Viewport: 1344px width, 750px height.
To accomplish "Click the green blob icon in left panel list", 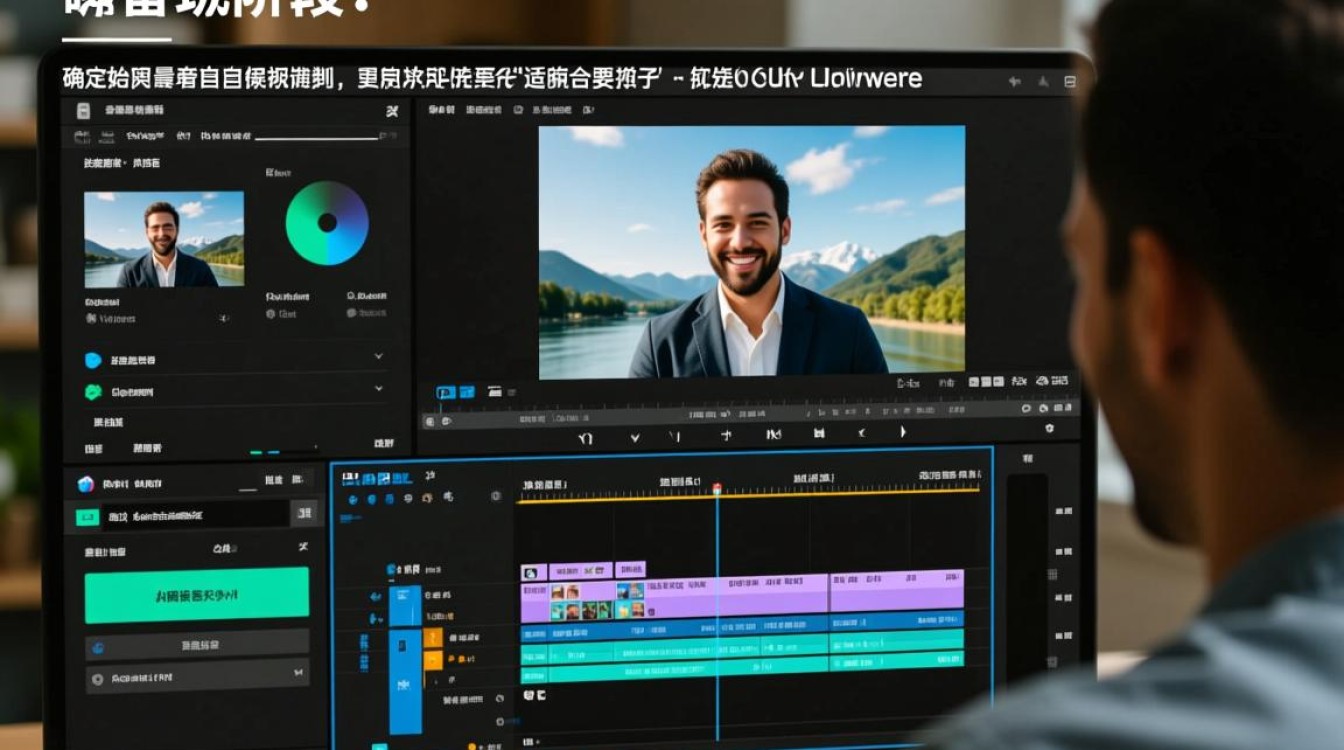I will tap(94, 392).
